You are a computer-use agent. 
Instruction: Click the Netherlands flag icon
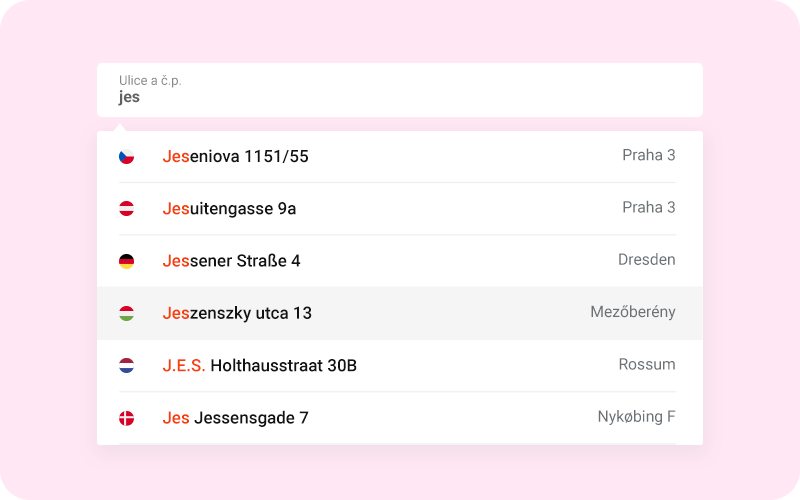tap(126, 365)
